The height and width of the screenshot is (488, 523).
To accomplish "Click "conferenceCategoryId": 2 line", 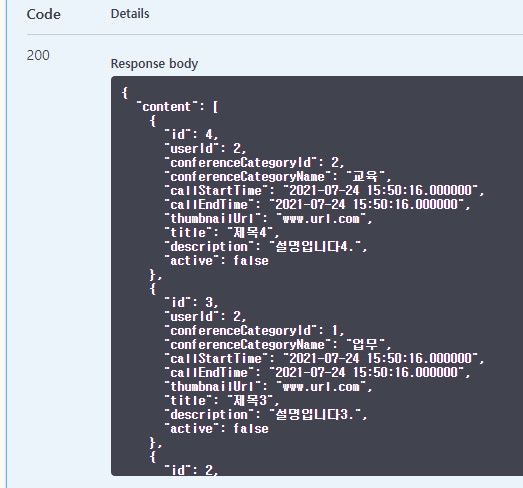I will pos(254,162).
